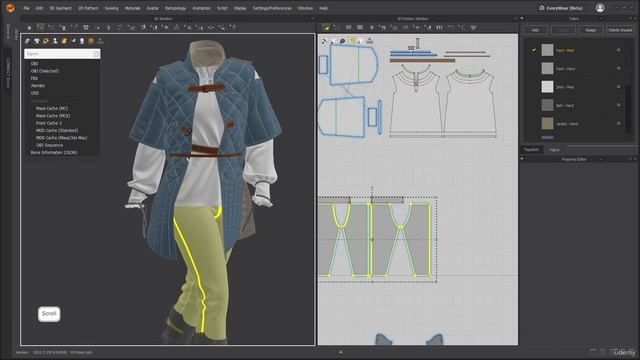Select the Pant - Hard fabric row
This screenshot has height=360, width=640.
tap(575, 69)
